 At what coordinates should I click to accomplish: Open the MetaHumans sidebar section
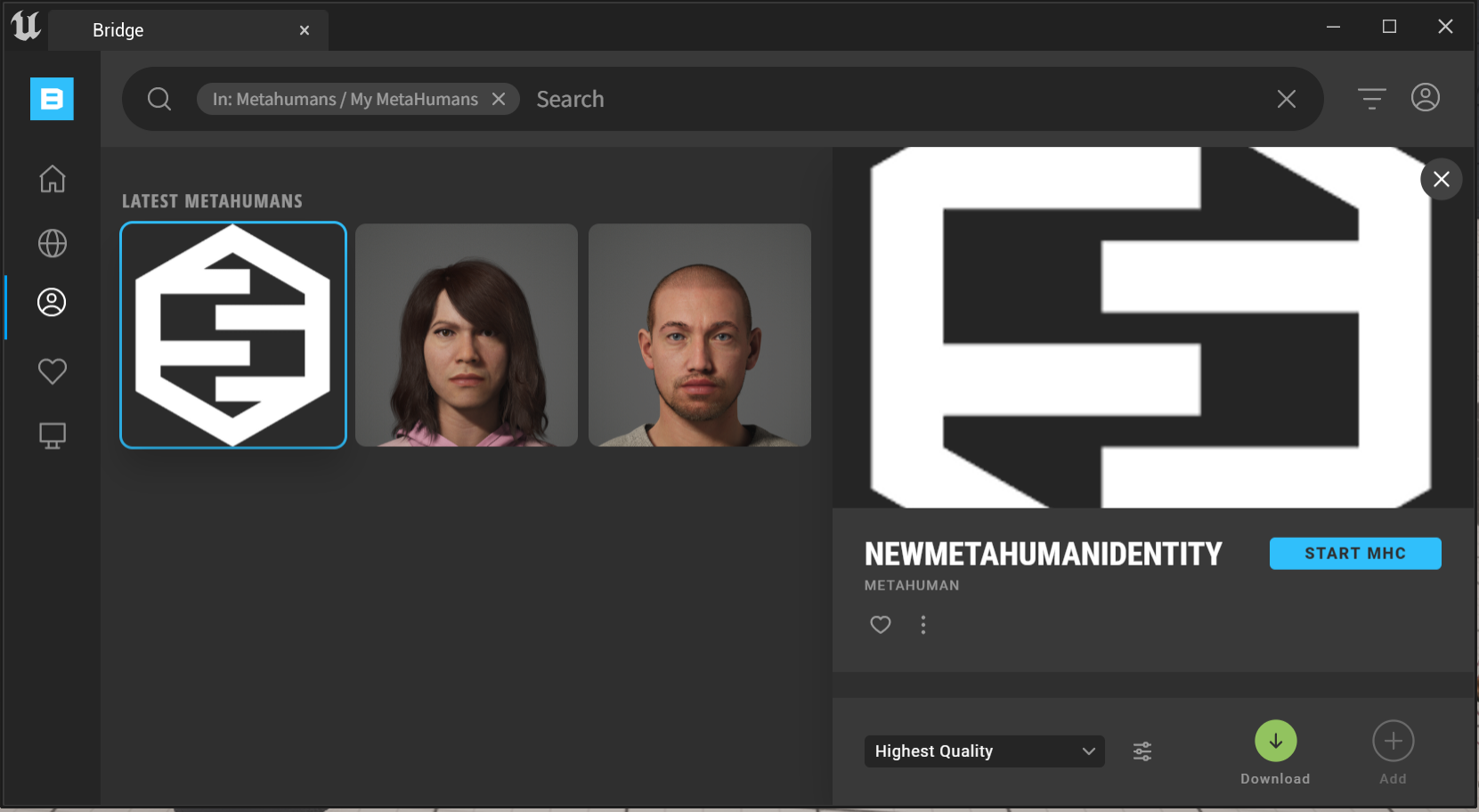(x=52, y=303)
